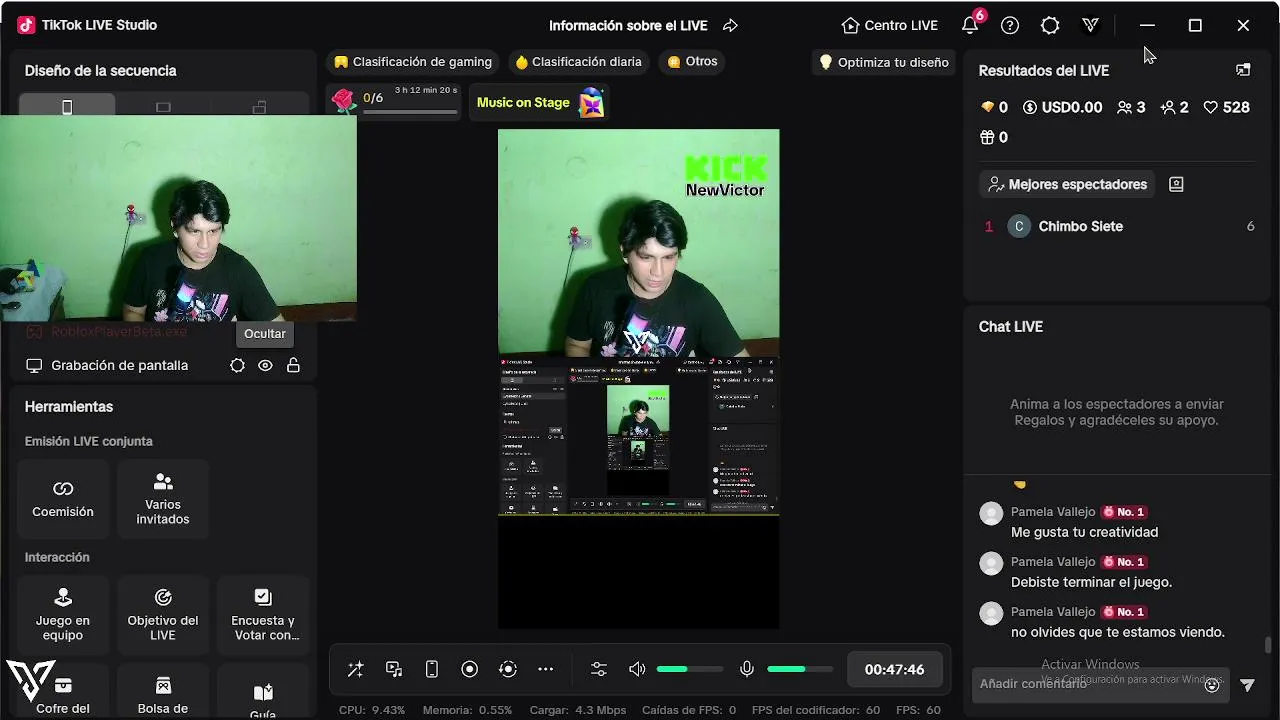Select the Grabación de pantalla source row

coord(163,366)
